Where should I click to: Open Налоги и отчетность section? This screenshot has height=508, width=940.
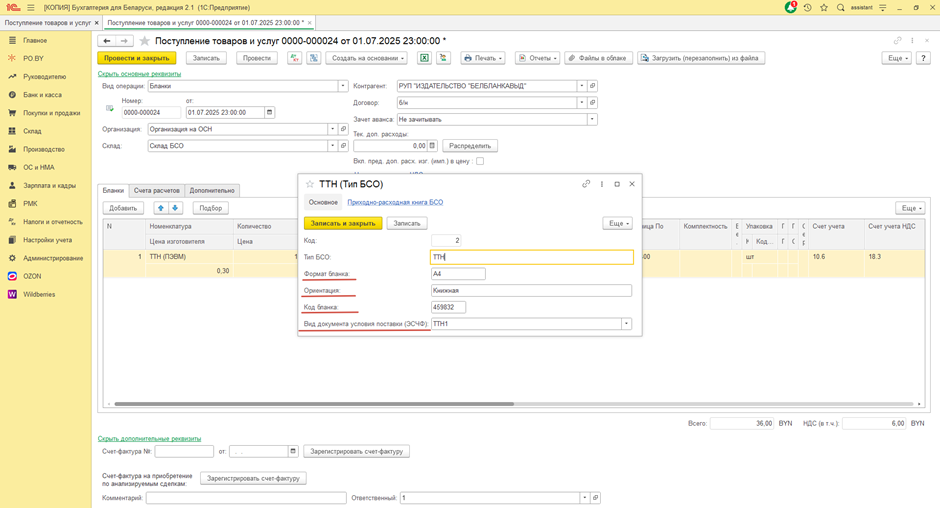[53, 222]
